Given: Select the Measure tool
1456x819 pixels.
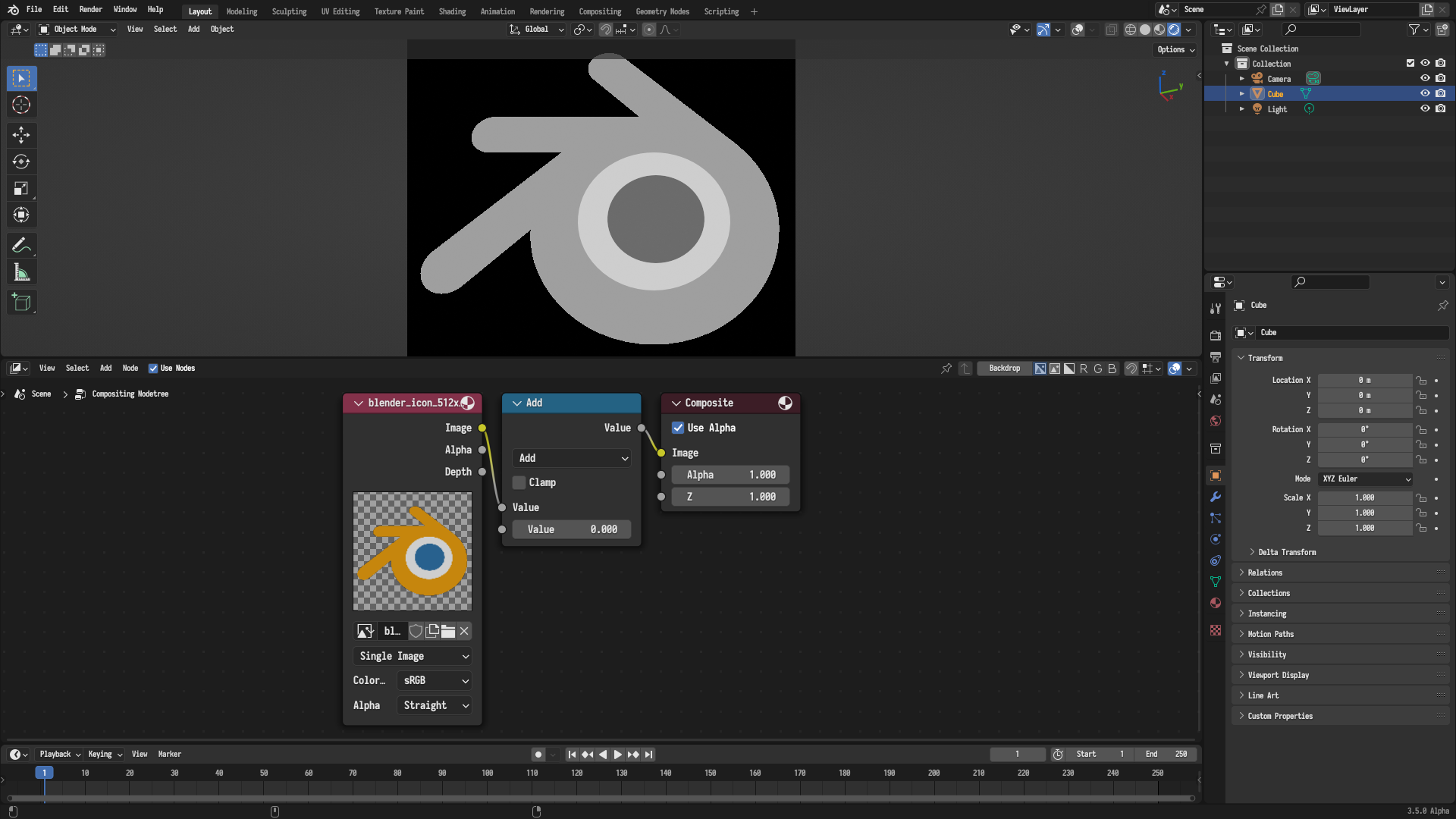Looking at the screenshot, I should coord(21,271).
